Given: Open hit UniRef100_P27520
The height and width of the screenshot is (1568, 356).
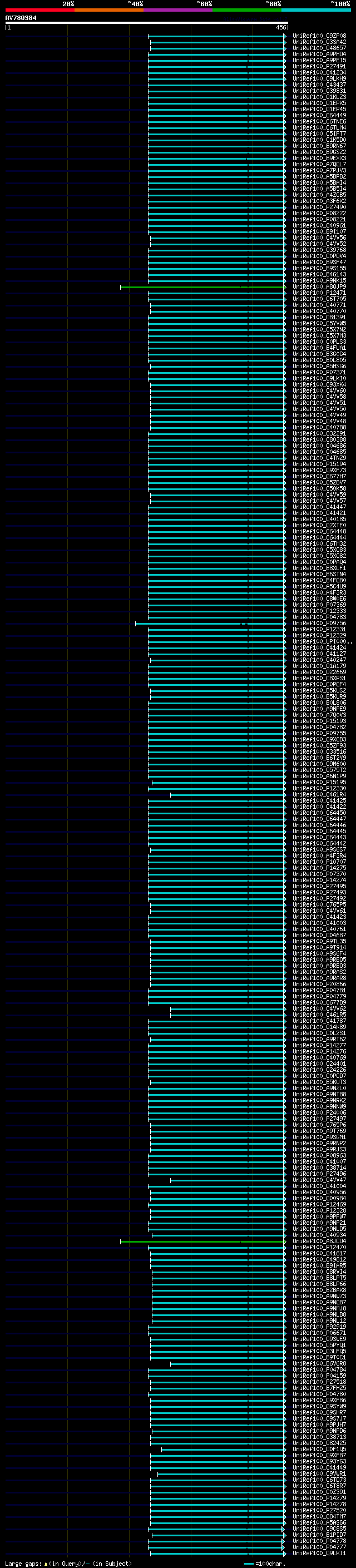Looking at the screenshot, I should (319, 1510).
